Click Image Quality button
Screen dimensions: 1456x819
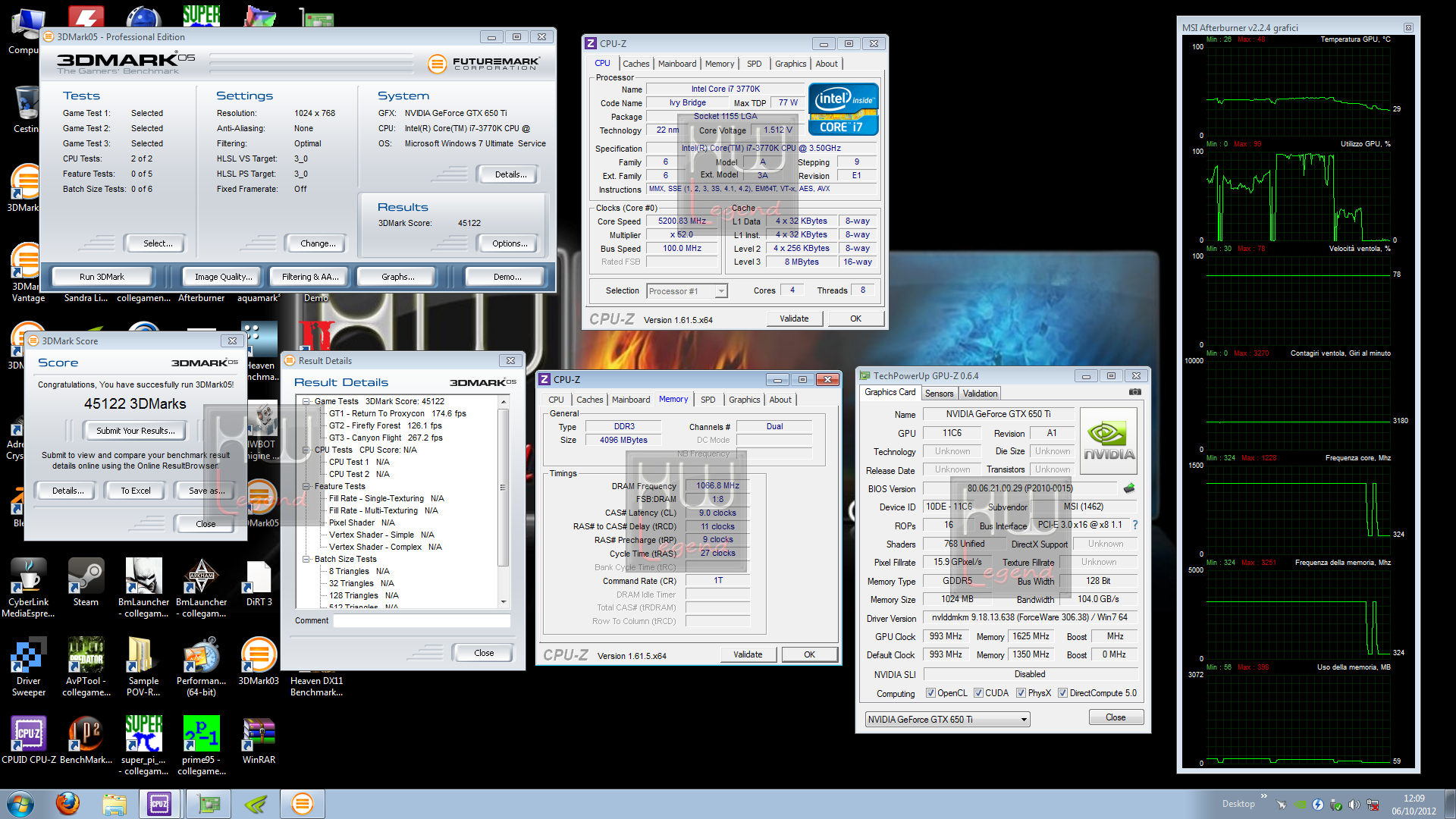click(x=223, y=277)
